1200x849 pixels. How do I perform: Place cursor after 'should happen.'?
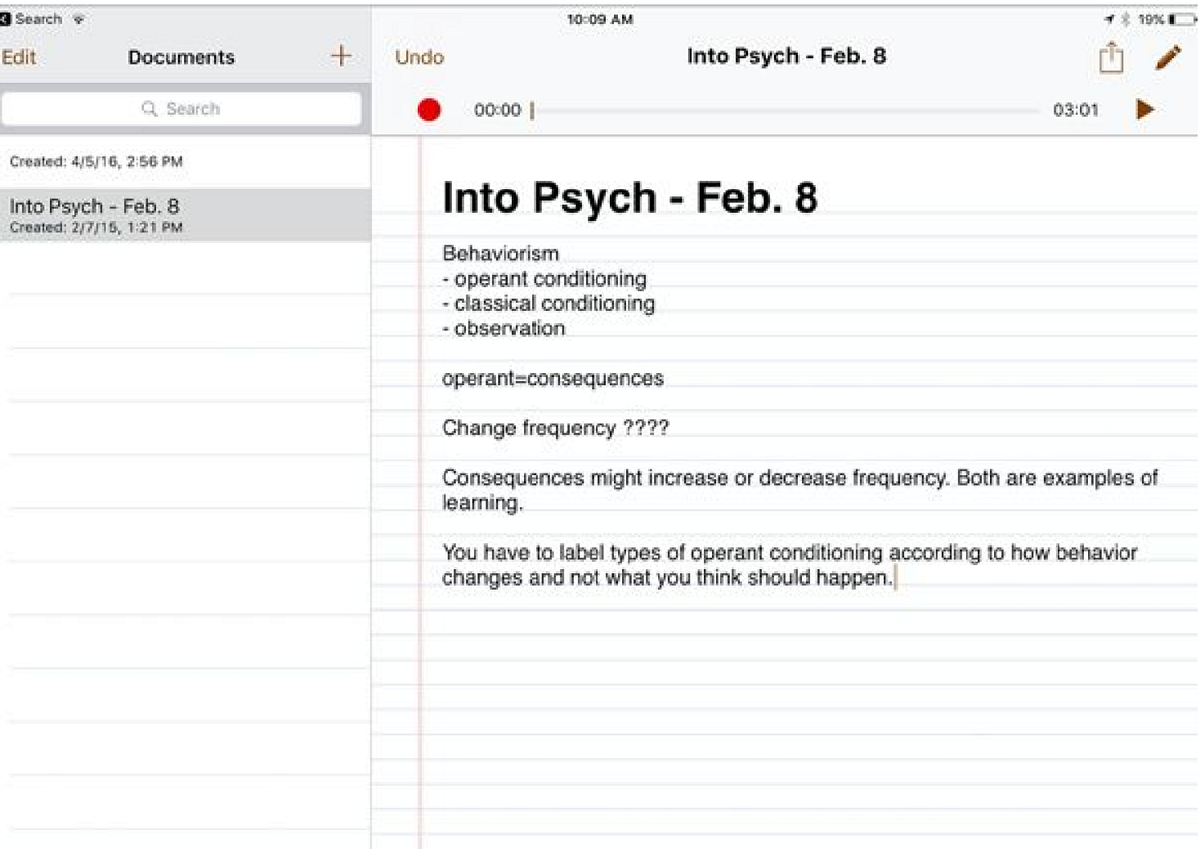click(895, 578)
